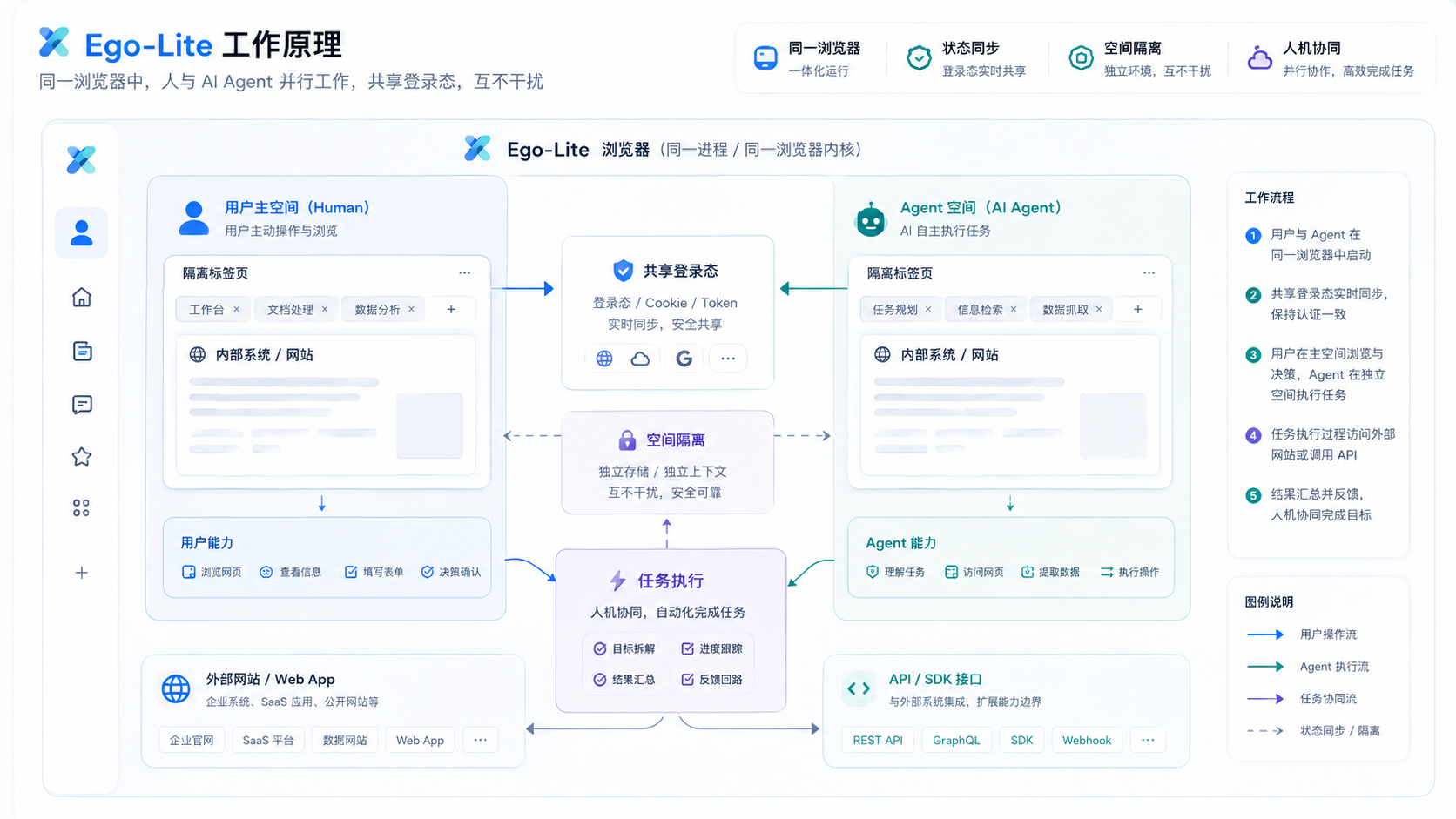Close the 数据抓取 tab

(1099, 310)
